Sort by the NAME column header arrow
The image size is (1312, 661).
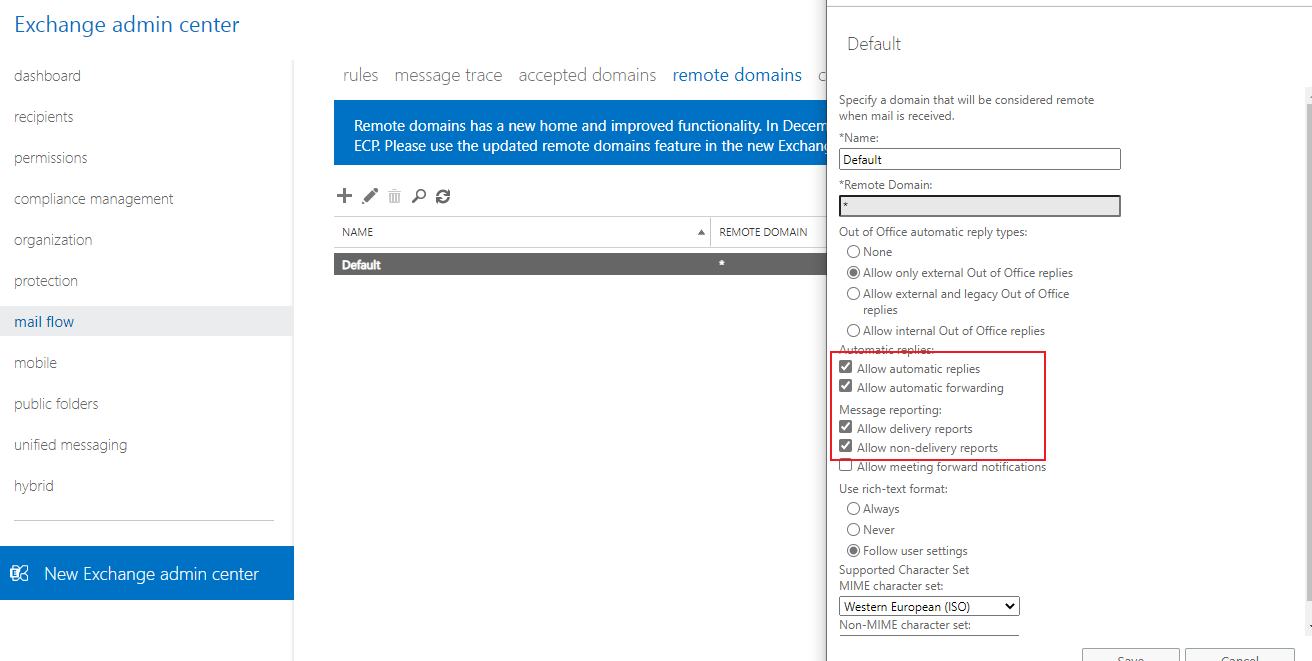point(700,231)
